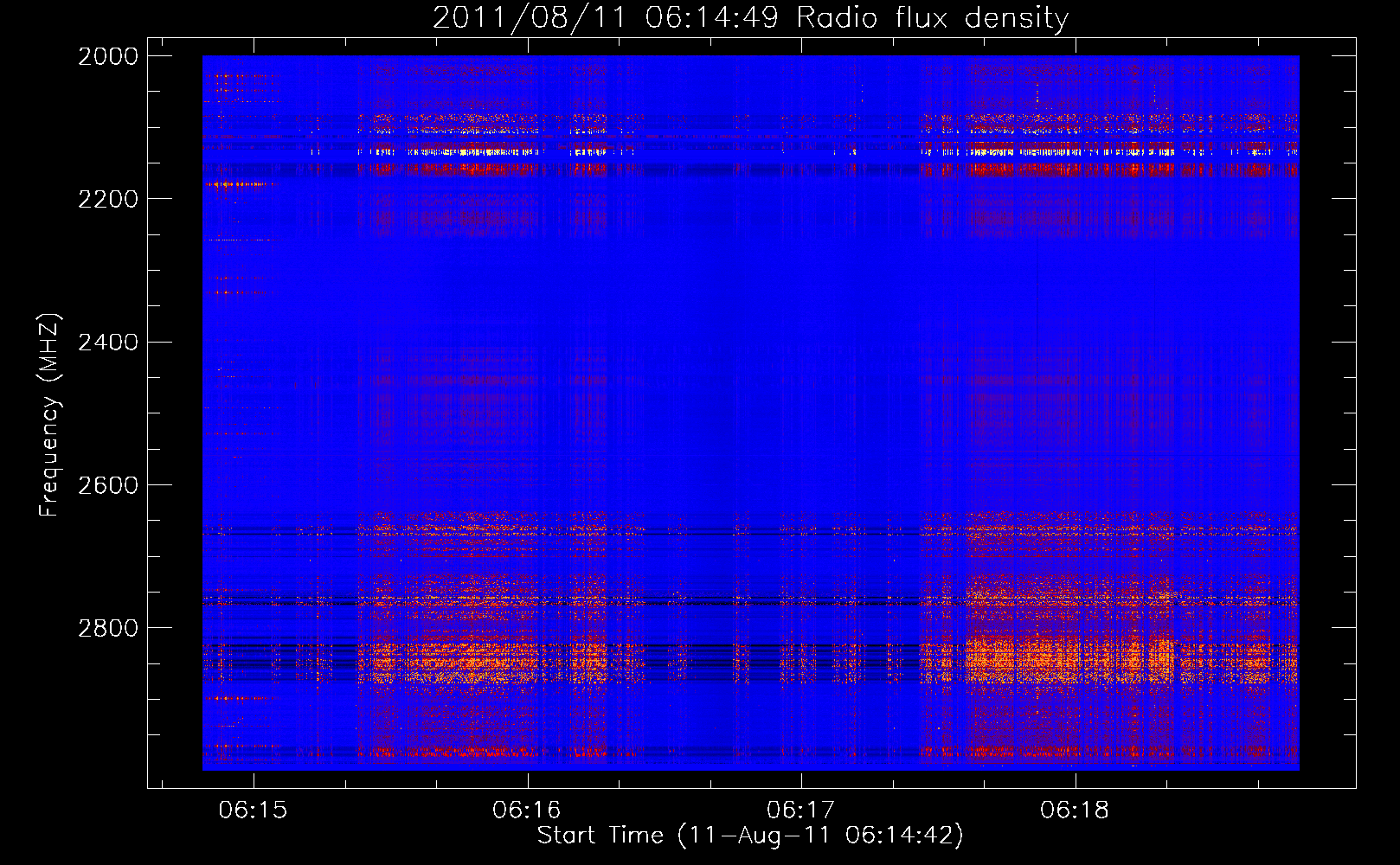Viewport: 1400px width, 865px height.
Task: Select the 'Frequency (MHZ)' axis label
Action: click(50, 415)
